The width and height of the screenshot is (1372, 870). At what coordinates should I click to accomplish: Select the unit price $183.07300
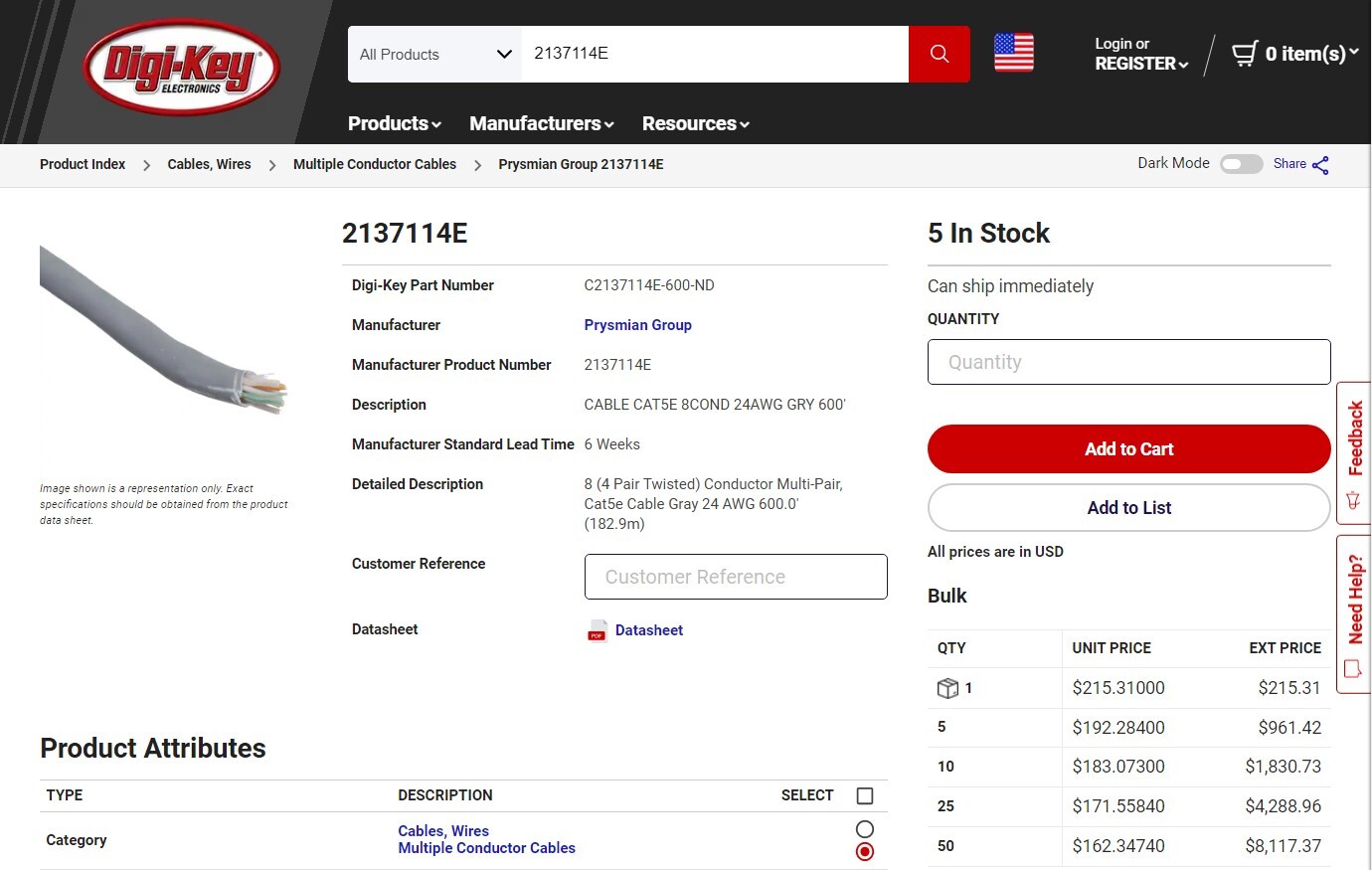click(1118, 767)
